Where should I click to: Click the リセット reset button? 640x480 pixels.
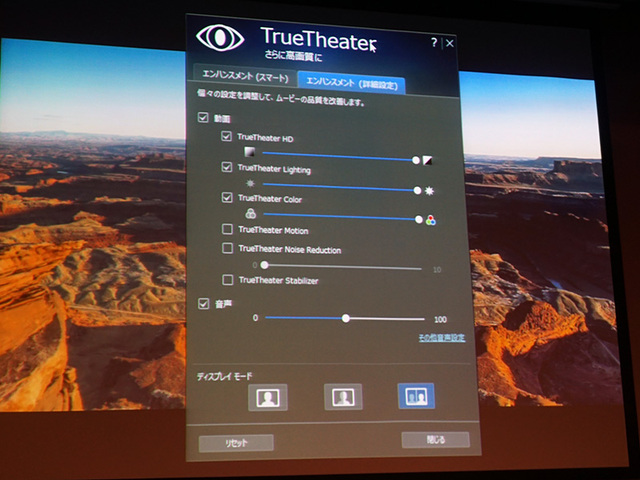click(236, 443)
